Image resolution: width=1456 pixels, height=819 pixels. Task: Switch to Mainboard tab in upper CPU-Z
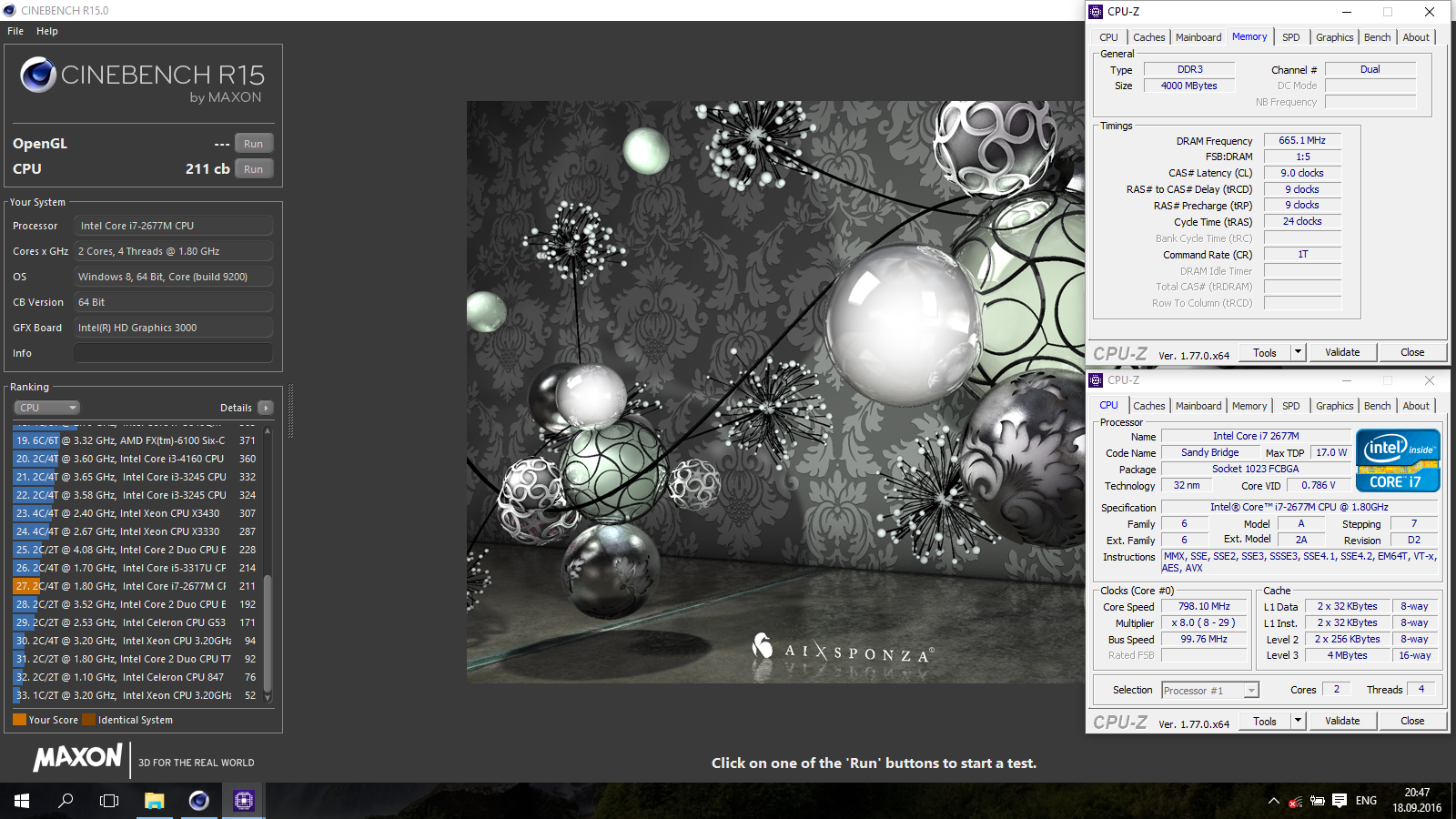coord(1198,37)
